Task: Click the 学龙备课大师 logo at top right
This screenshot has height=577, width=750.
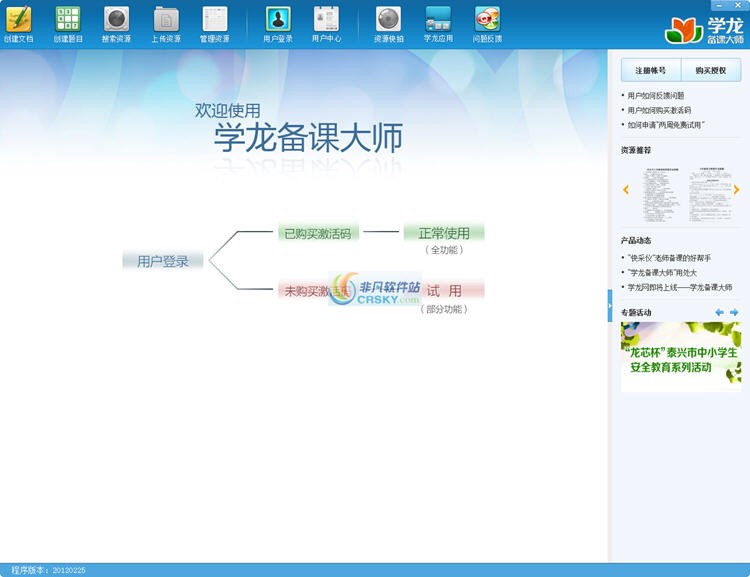Action: tap(704, 31)
